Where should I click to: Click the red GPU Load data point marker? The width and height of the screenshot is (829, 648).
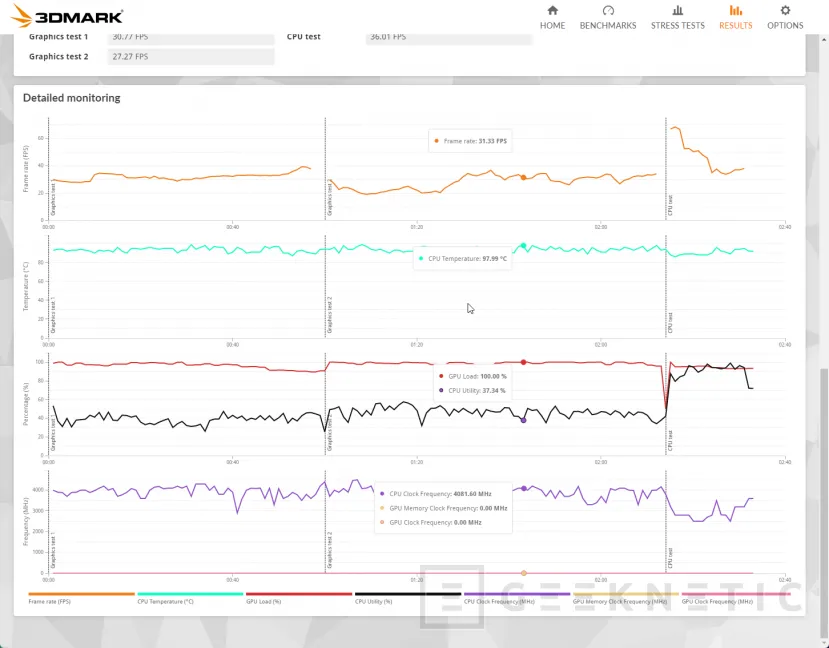click(x=523, y=362)
